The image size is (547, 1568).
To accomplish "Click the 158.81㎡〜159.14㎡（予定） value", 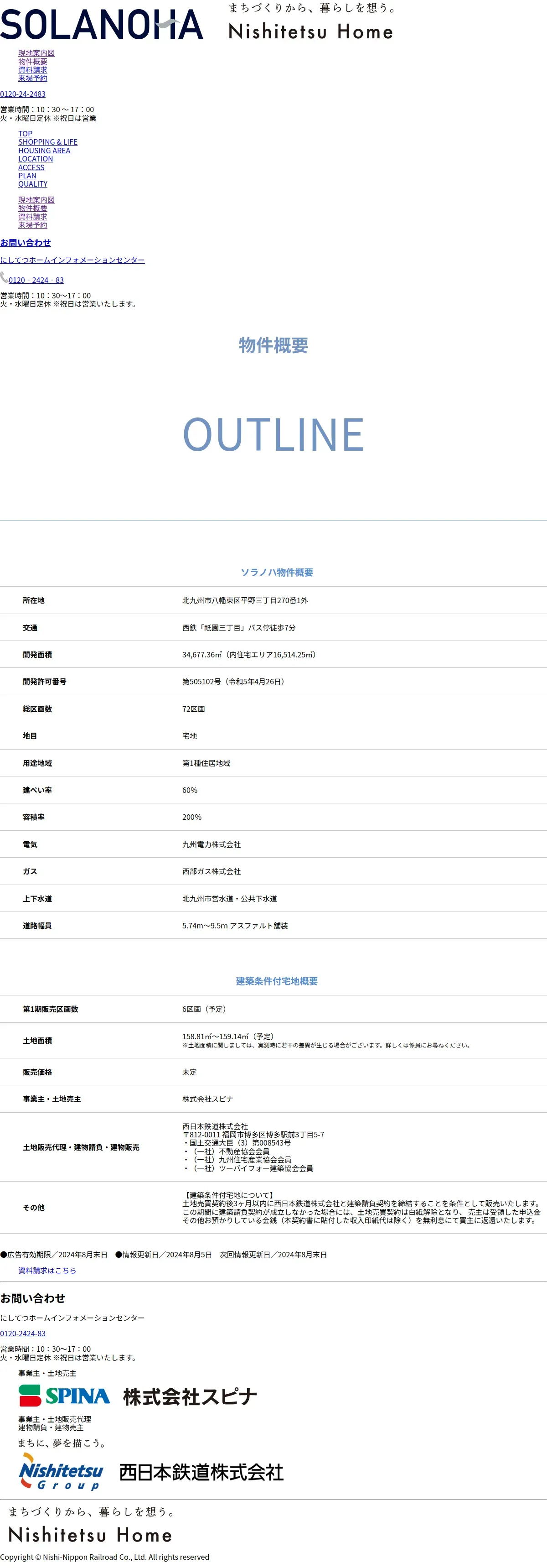I will [x=229, y=1036].
